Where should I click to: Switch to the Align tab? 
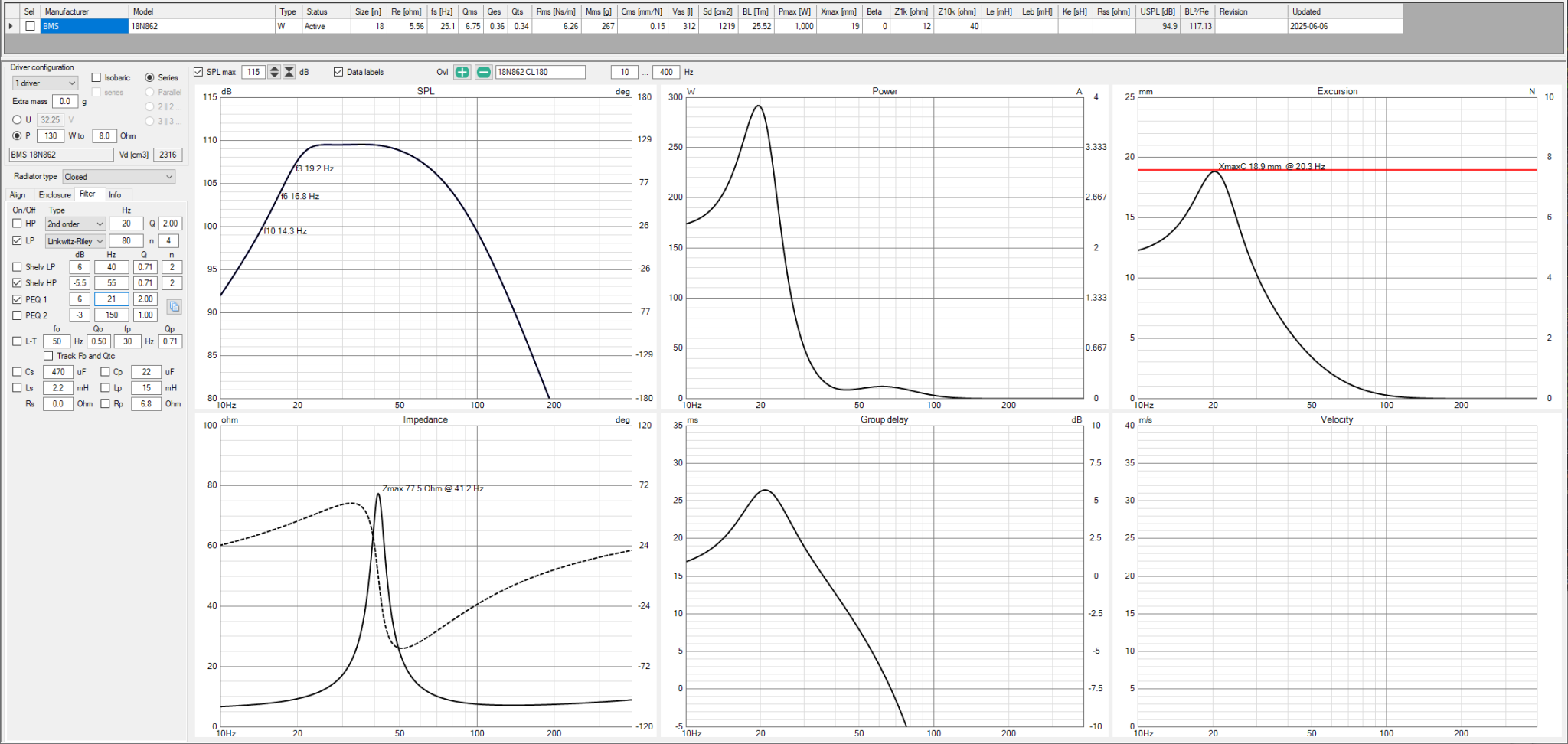tap(18, 195)
